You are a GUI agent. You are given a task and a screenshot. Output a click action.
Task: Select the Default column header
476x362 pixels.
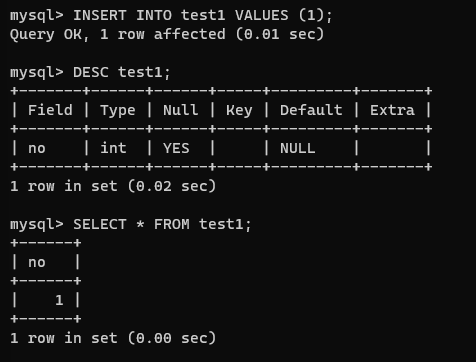[311, 110]
